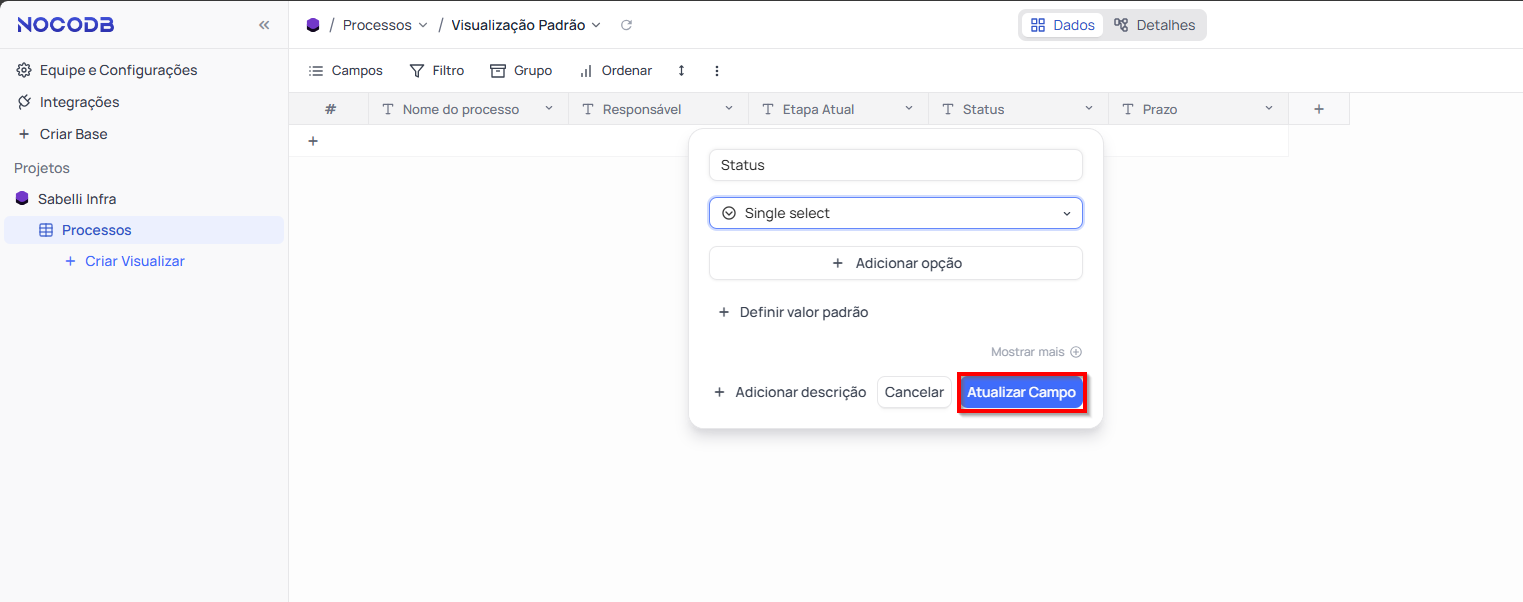This screenshot has height=602, width=1523.
Task: Open the three-dot more options menu in toolbar
Action: (x=716, y=71)
